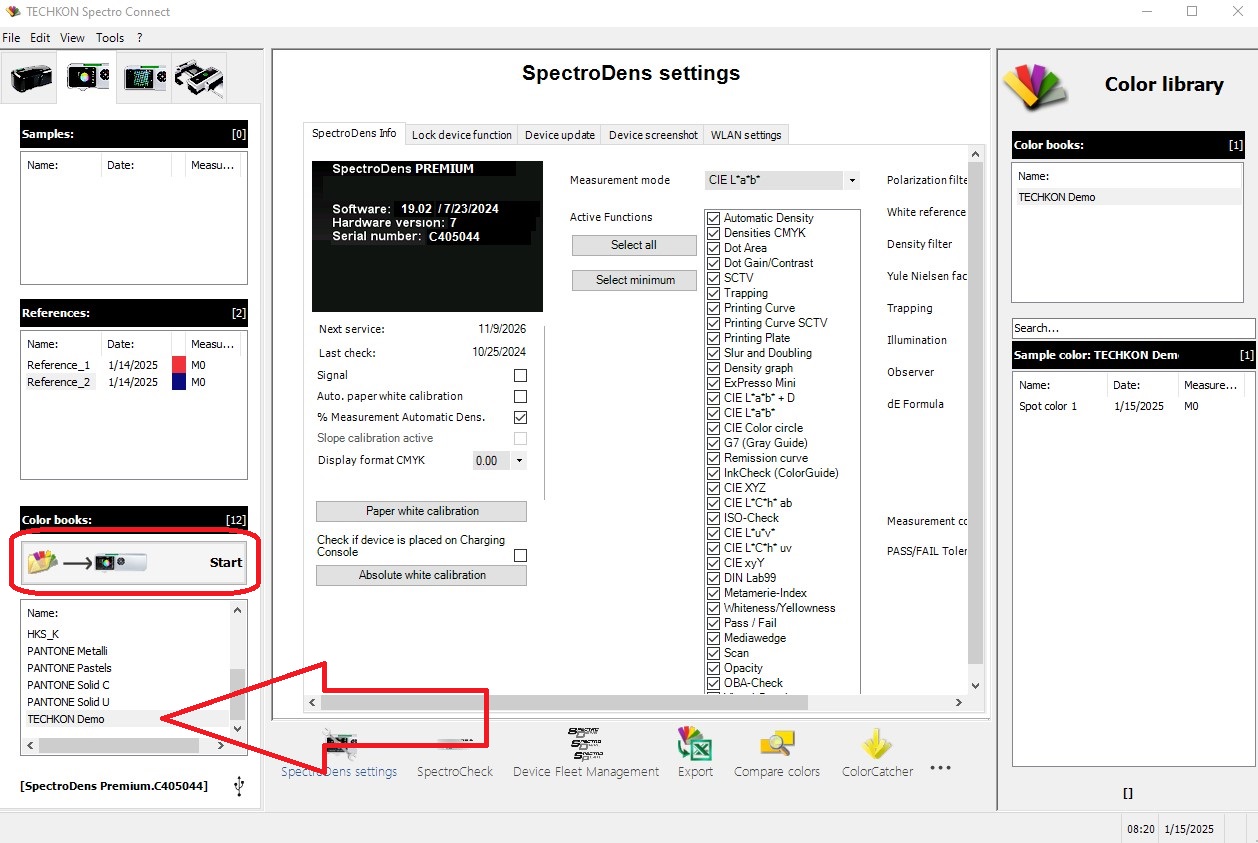
Task: Click settings panel horizontal scrollbar right arrow
Action: pos(960,703)
